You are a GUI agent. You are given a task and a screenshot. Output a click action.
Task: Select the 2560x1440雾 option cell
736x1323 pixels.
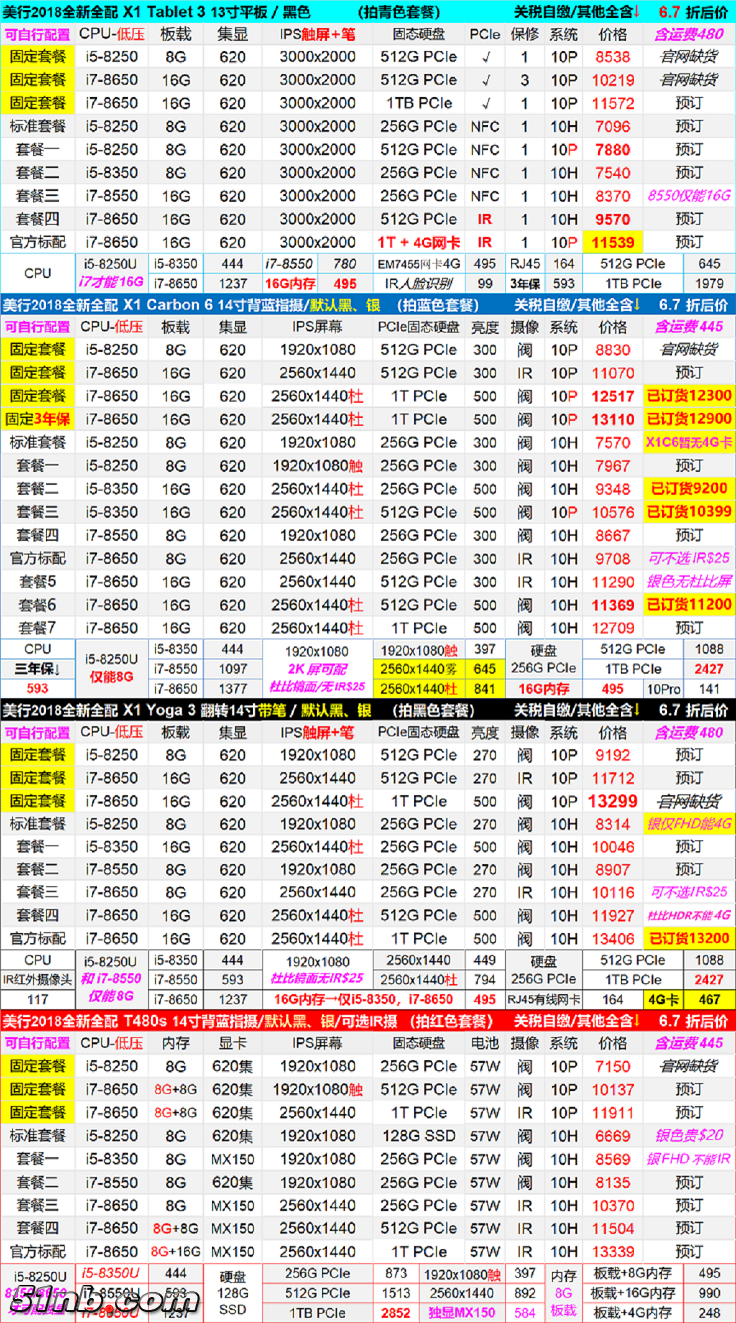419,667
